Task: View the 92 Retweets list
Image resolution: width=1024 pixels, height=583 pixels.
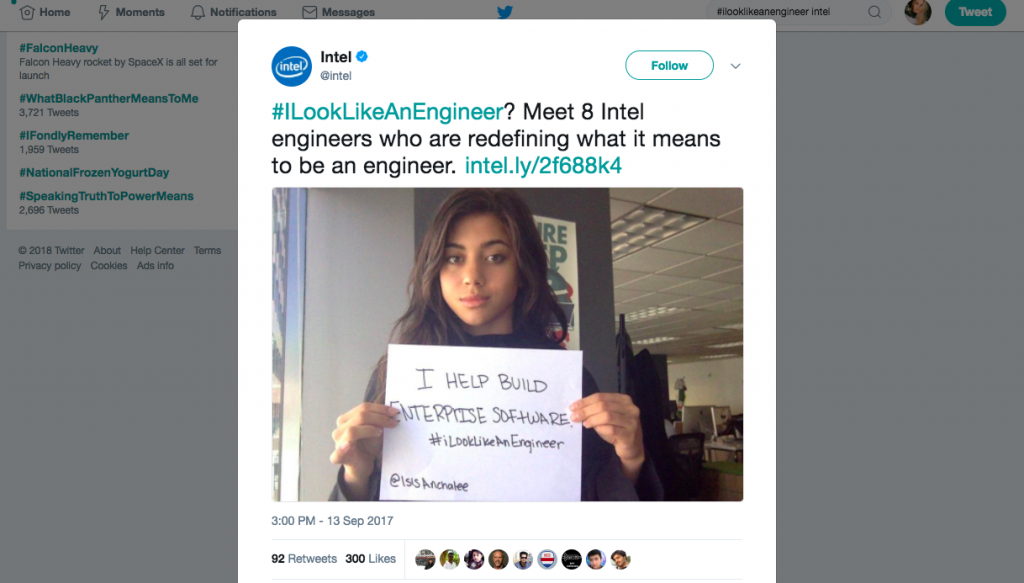Action: point(304,559)
